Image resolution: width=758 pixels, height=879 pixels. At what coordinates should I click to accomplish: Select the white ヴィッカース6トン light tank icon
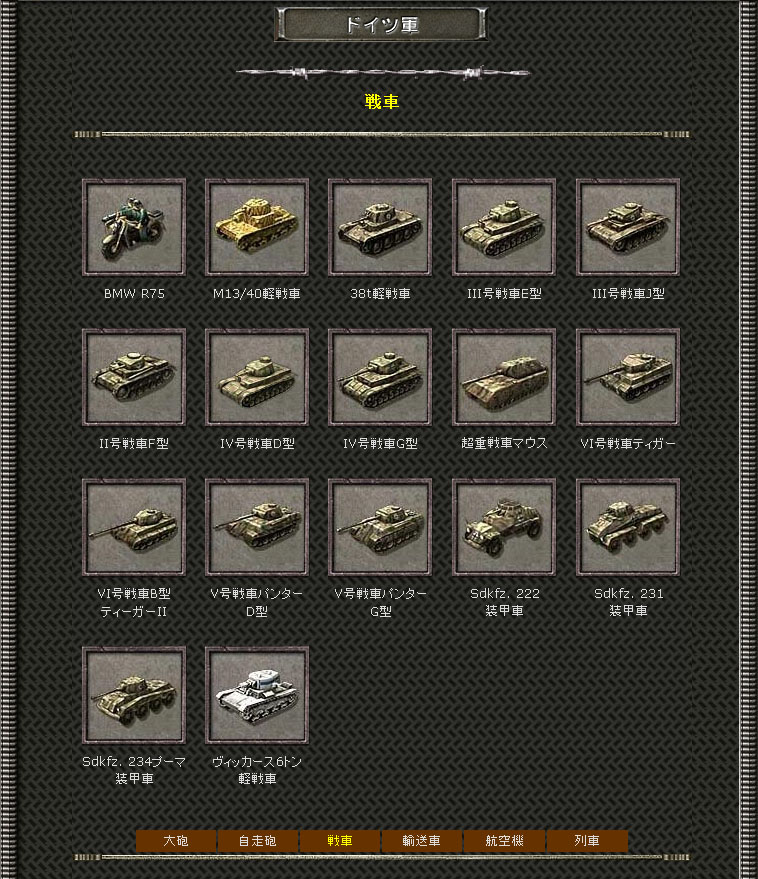tap(257, 695)
